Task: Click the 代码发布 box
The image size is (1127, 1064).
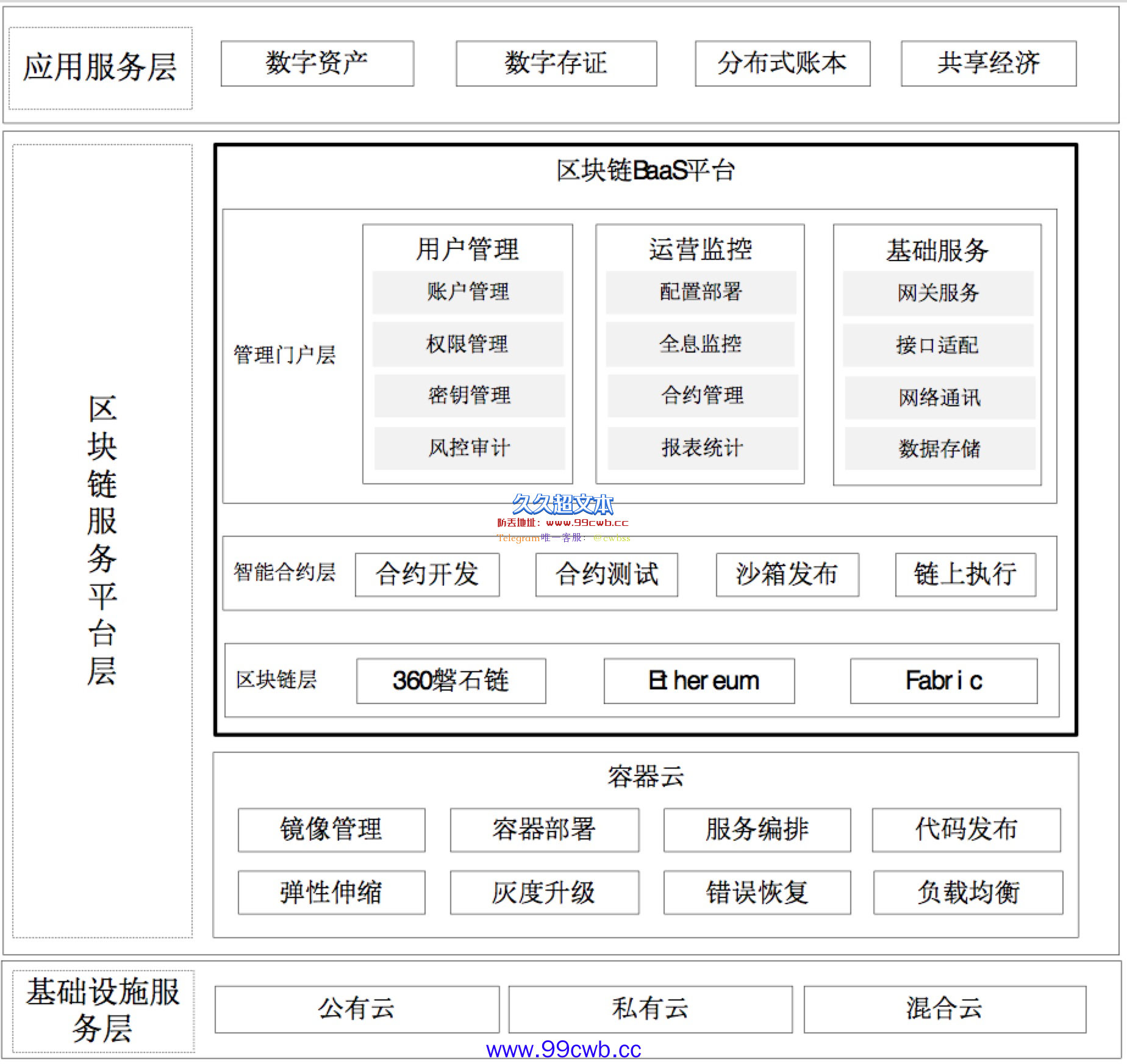Action: pyautogui.click(x=967, y=830)
